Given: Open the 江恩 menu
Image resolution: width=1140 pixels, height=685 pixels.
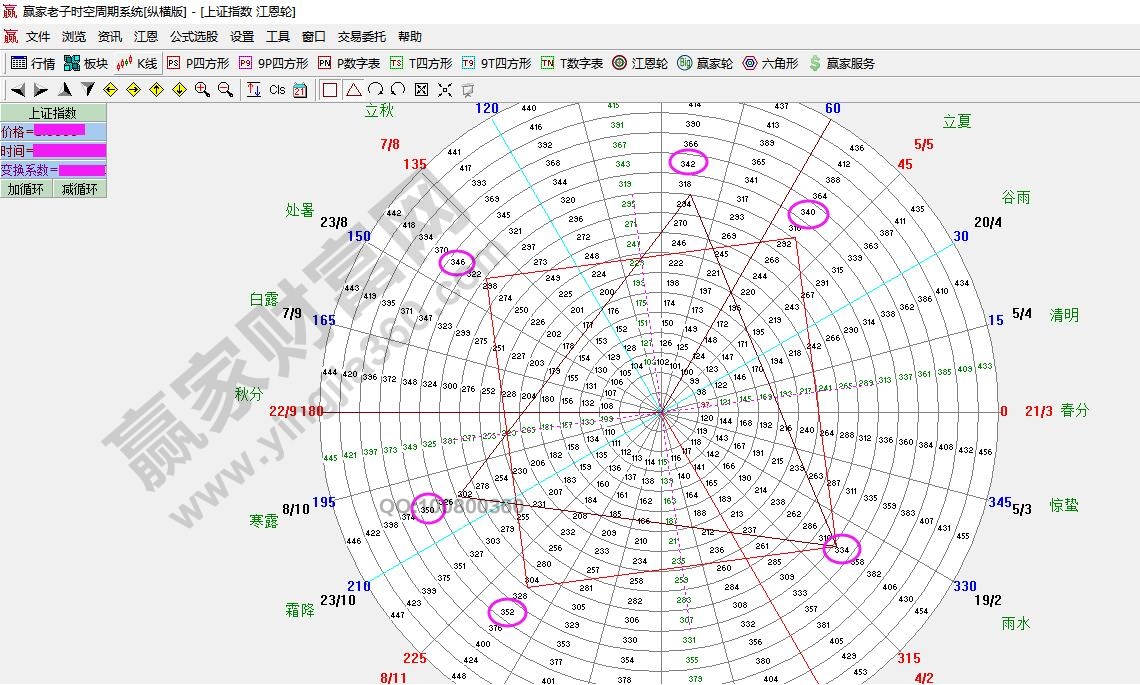Looking at the screenshot, I should pos(145,35).
